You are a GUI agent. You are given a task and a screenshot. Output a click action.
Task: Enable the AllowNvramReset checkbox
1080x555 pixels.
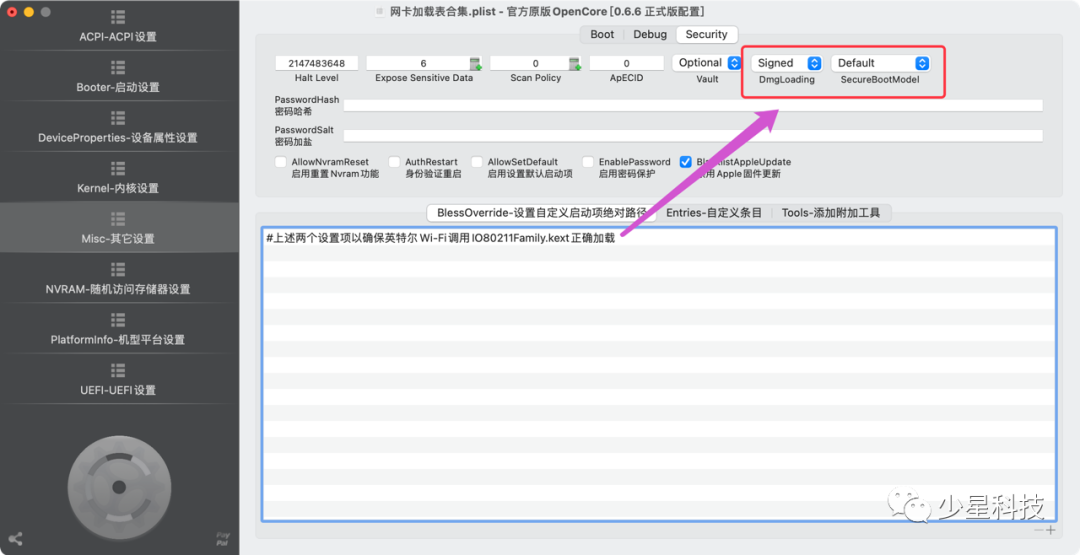pos(281,162)
